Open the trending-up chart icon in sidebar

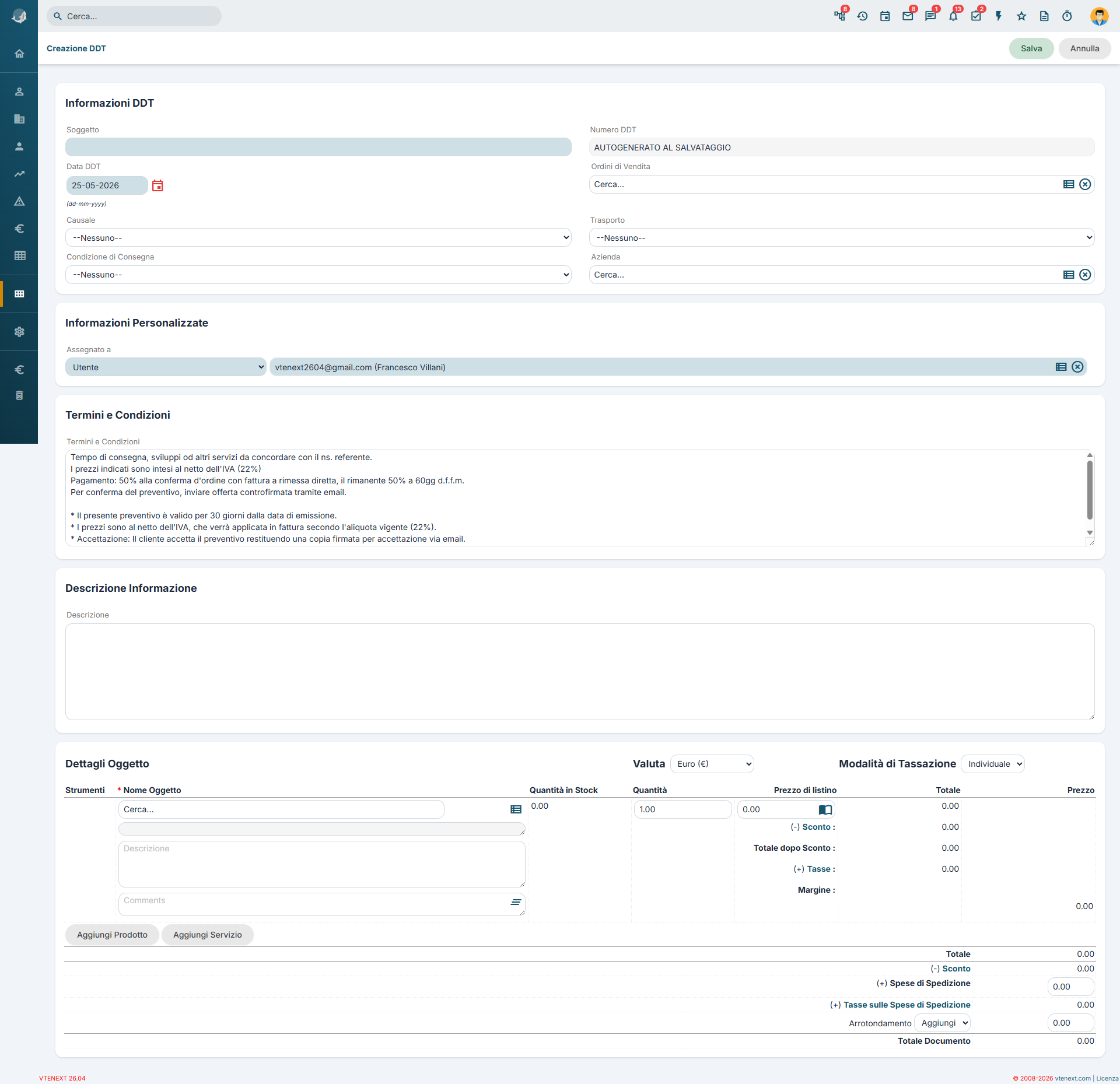tap(19, 174)
